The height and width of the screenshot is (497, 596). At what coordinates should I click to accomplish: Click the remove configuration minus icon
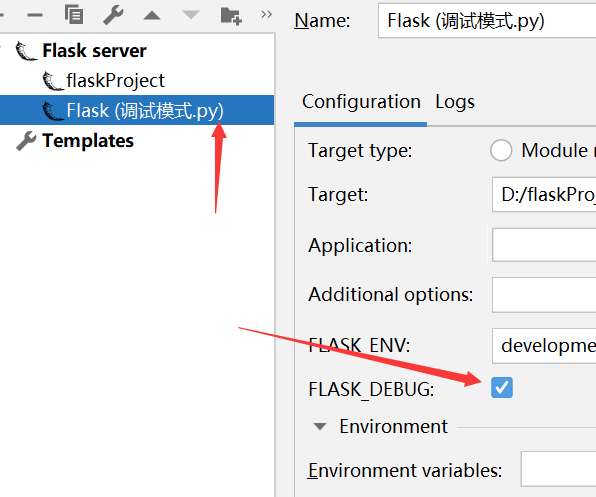point(35,16)
